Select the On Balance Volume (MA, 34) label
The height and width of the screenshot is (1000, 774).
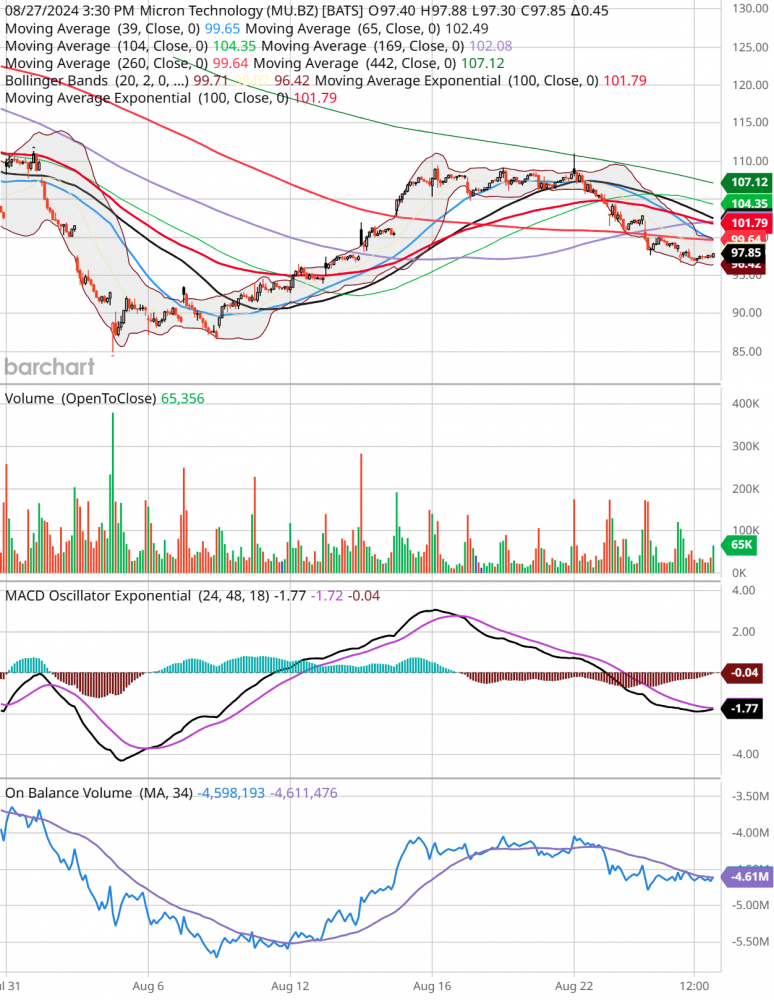tap(99, 793)
